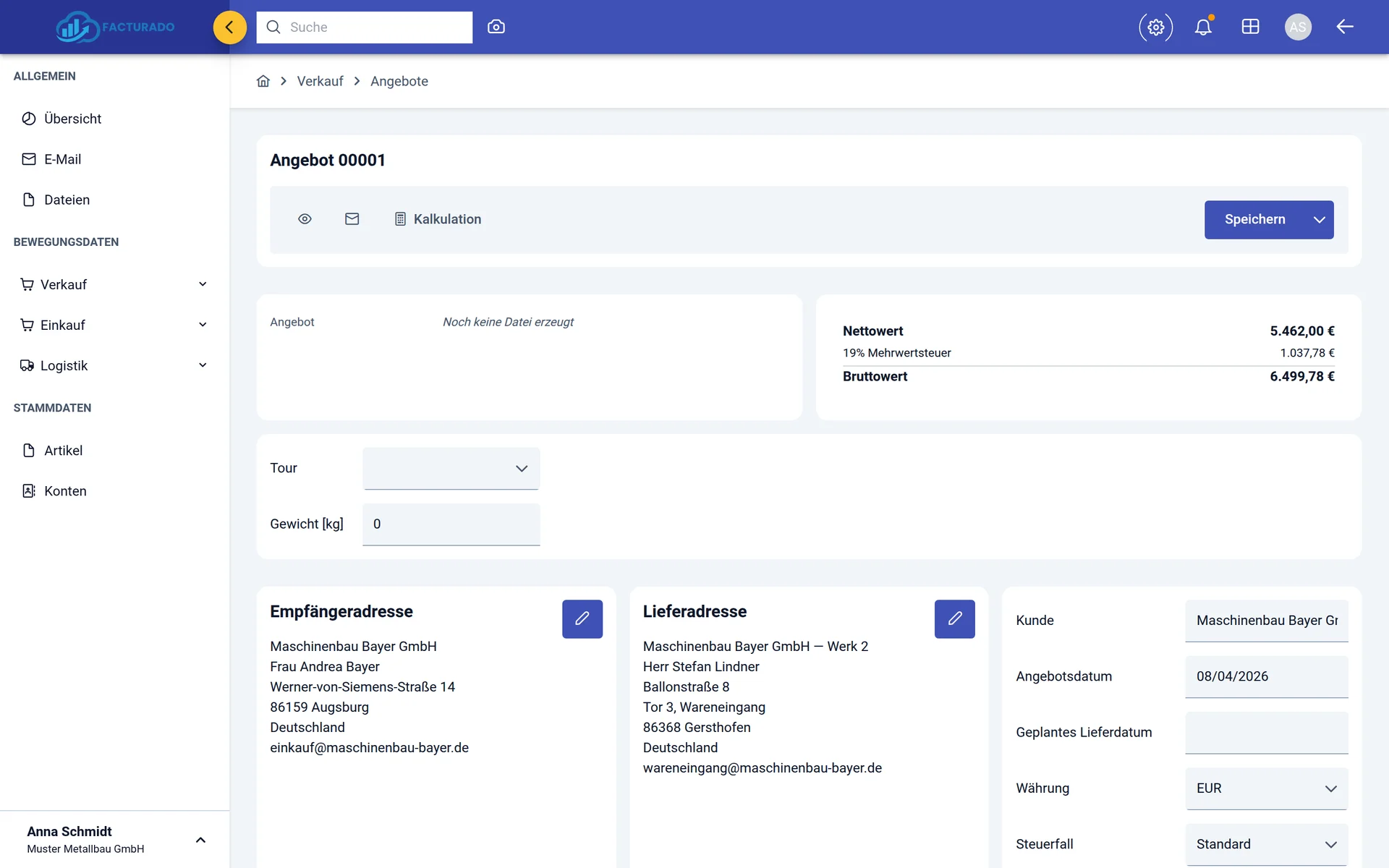Viewport: 1389px width, 868px height.
Task: Expand the Verkauf sidebar menu
Action: tap(114, 284)
